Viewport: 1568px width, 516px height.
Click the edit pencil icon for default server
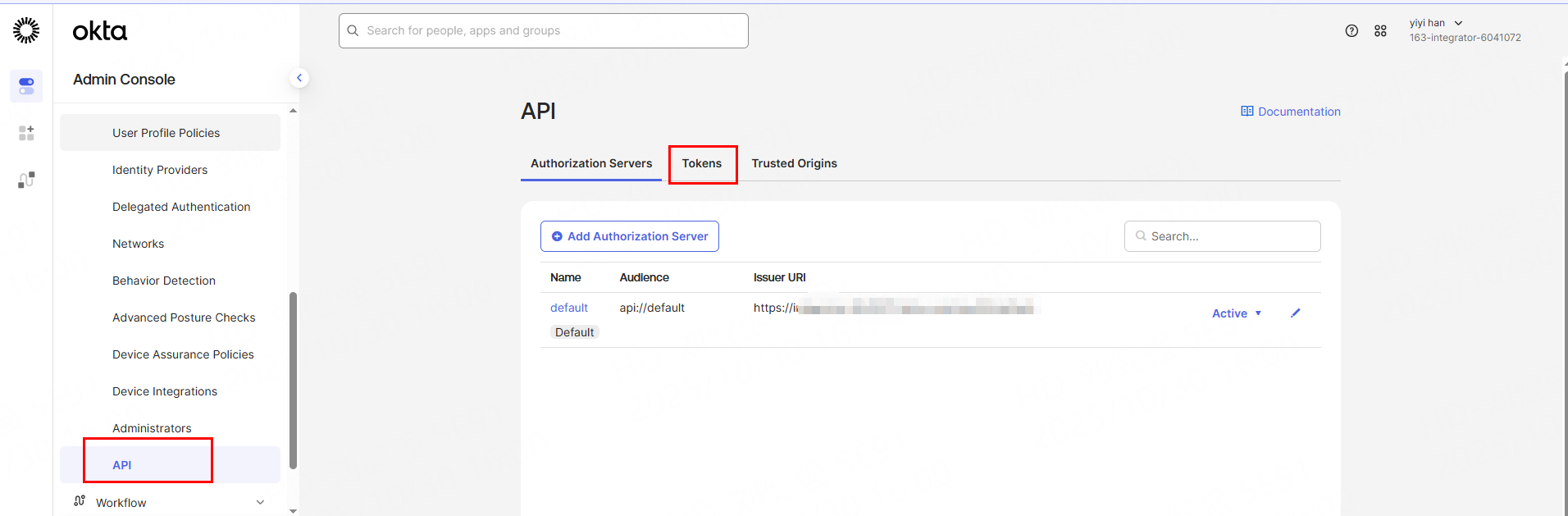click(x=1296, y=313)
